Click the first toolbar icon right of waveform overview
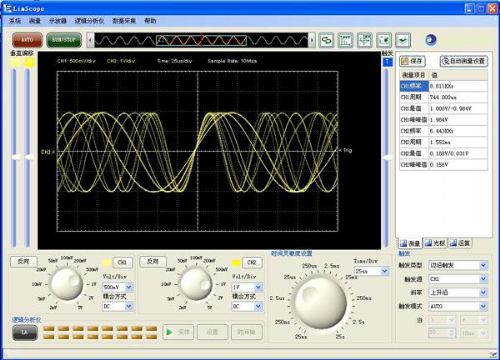The width and height of the screenshot is (500, 360). pos(326,40)
